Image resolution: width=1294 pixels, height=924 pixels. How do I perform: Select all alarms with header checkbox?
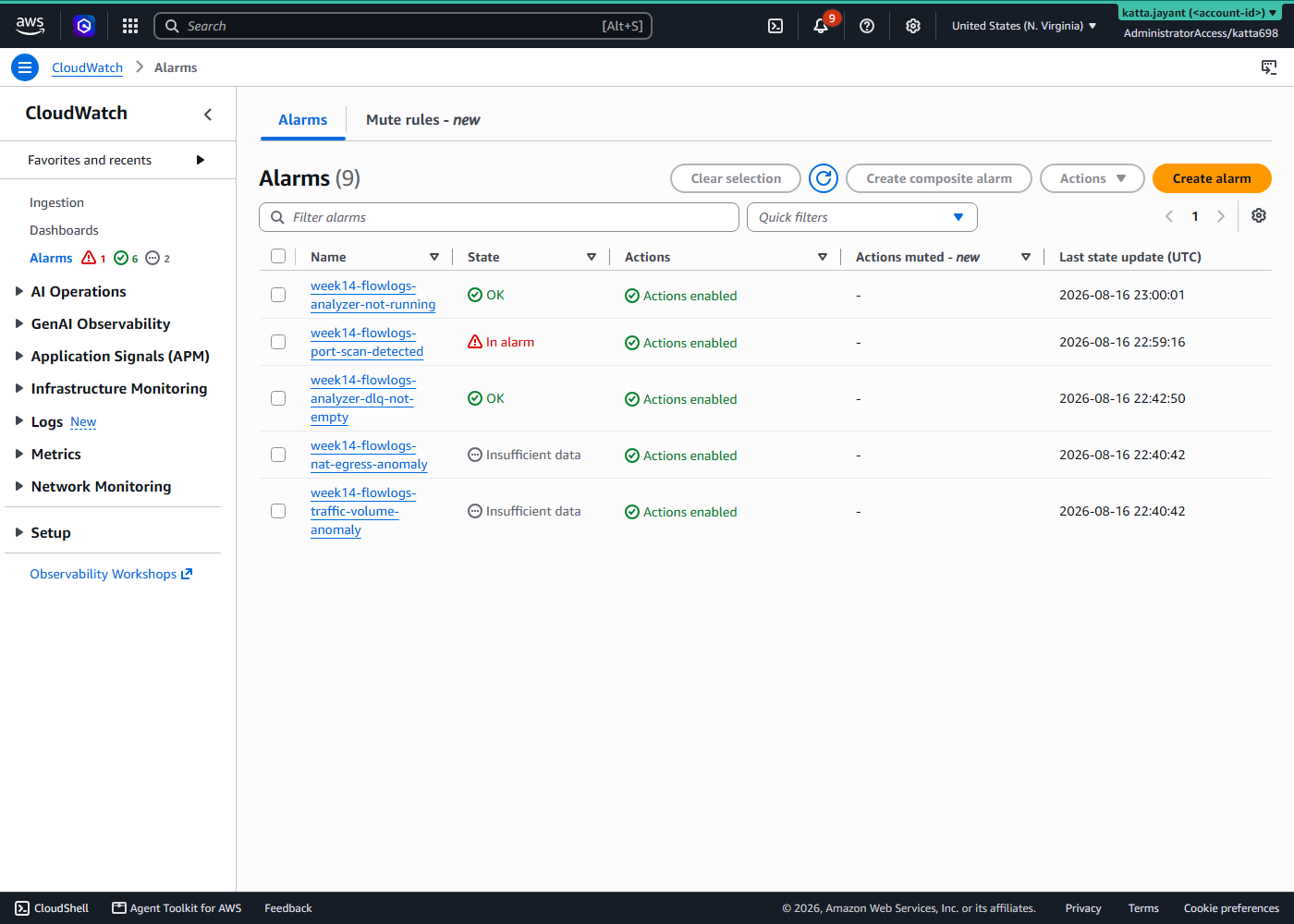278,256
